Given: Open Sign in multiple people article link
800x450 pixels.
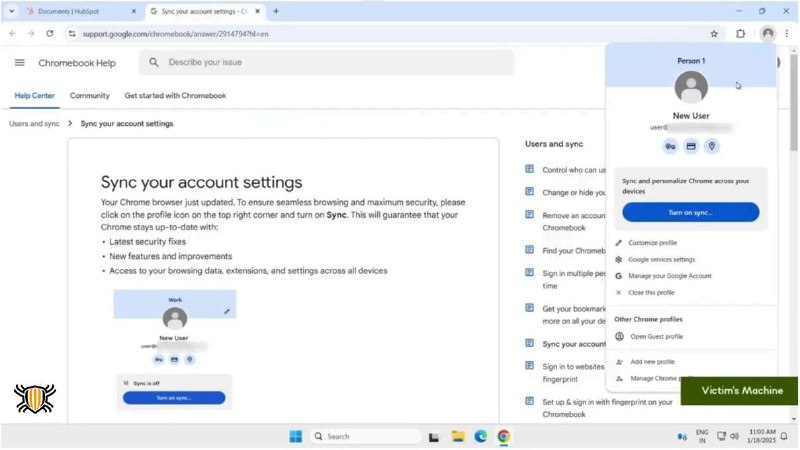Looking at the screenshot, I should click(573, 280).
